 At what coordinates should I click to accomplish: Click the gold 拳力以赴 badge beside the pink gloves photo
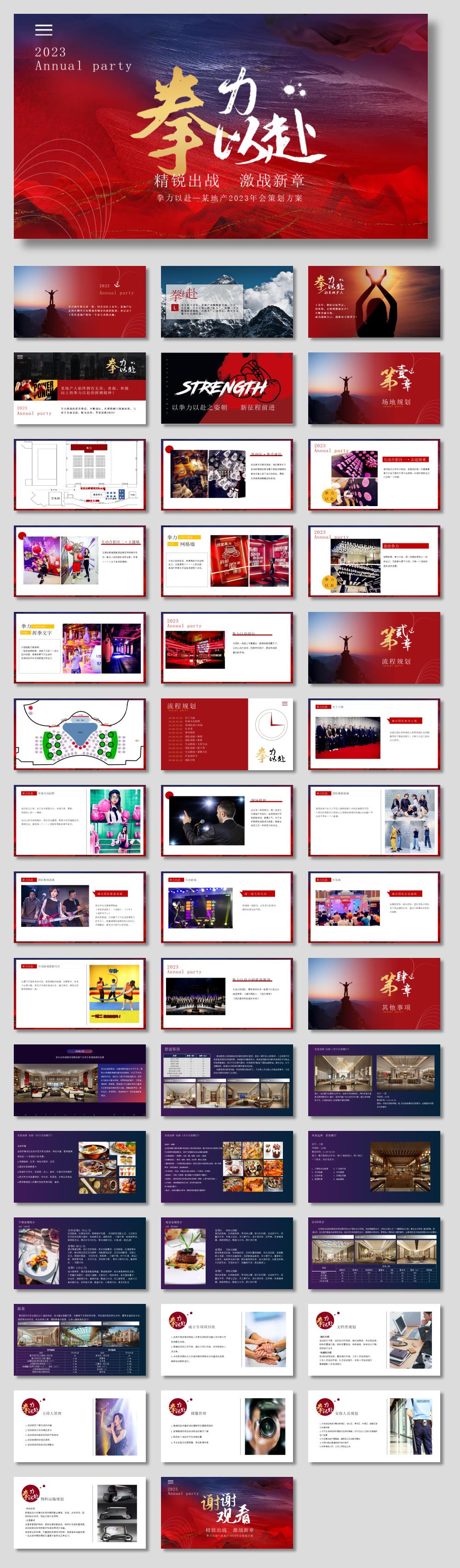pos(329,496)
